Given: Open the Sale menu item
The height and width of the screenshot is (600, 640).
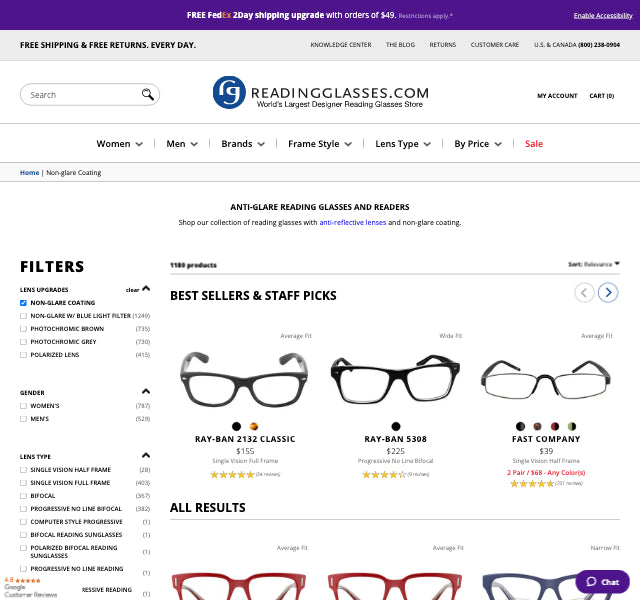Looking at the screenshot, I should click(534, 144).
